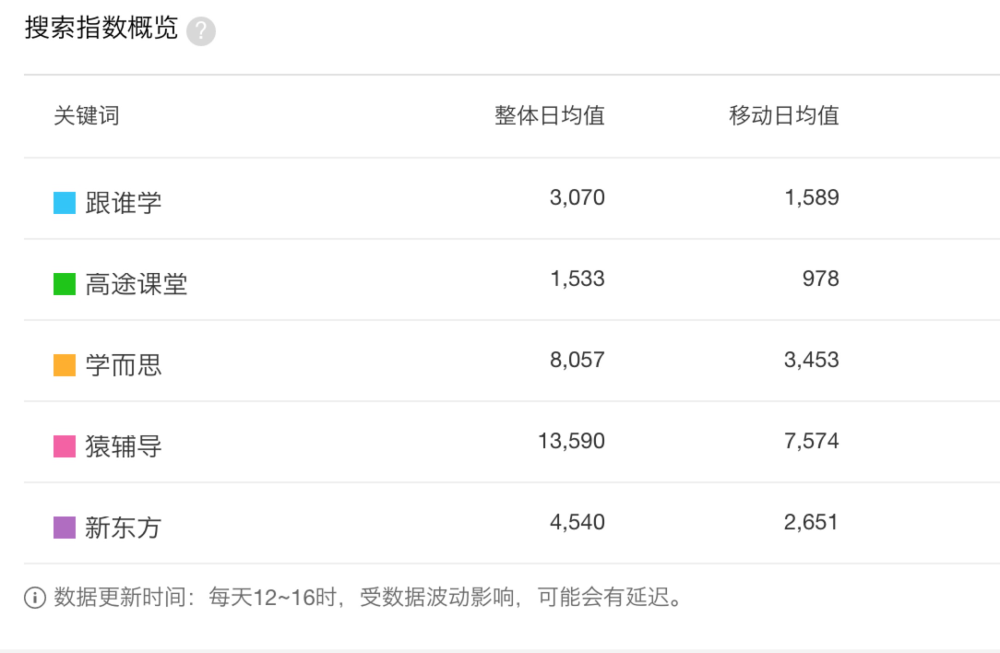Click the question mark help icon
Screen dimensions: 1000x653
201,31
